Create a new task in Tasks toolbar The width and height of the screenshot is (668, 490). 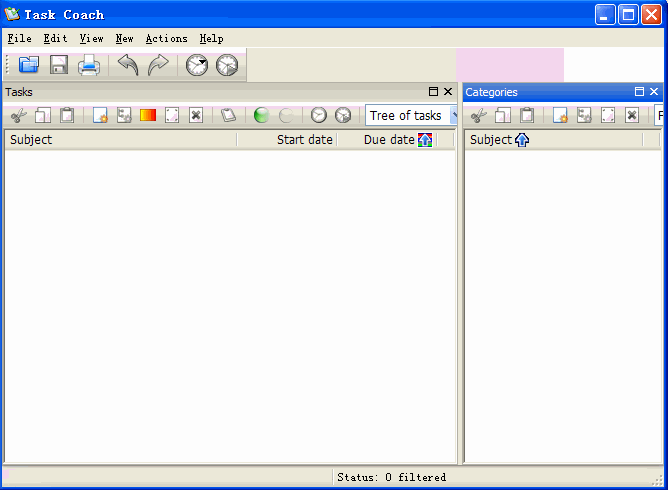click(100, 115)
